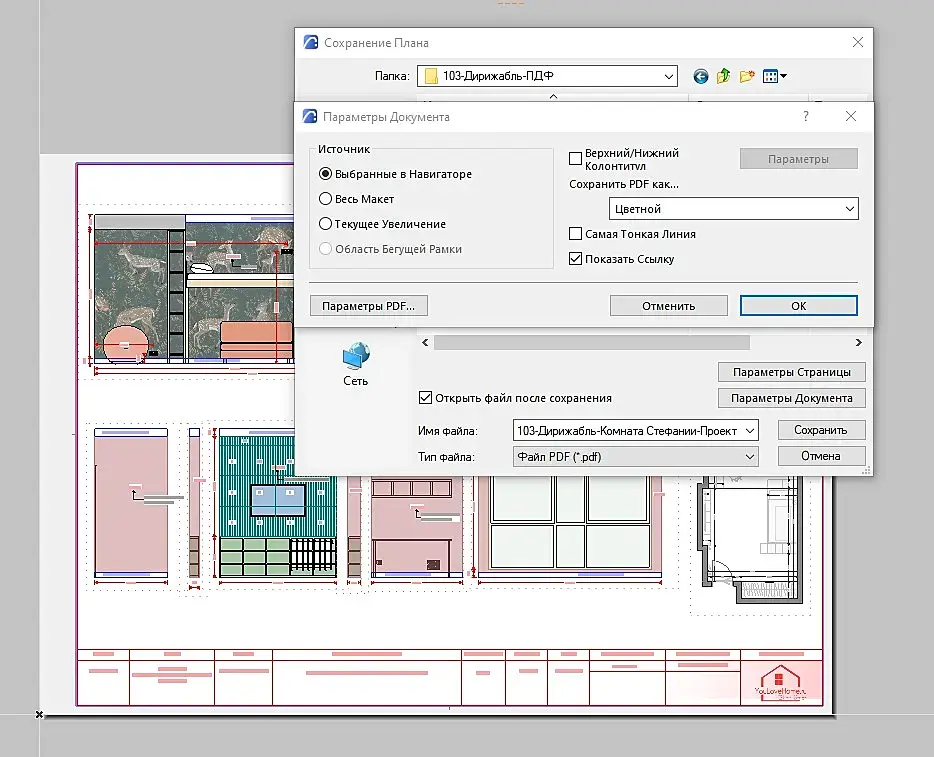
Task: Click the horizontal scrollbar in file list
Action: 590,343
